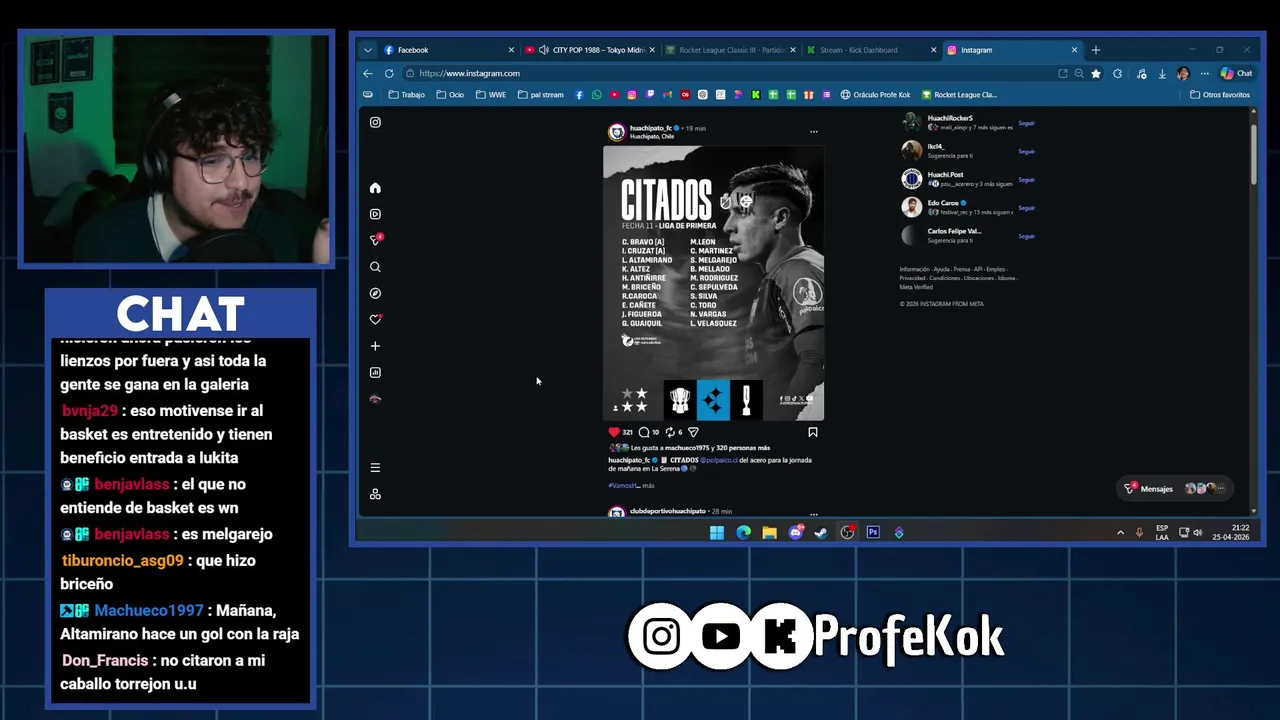The width and height of the screenshot is (1280, 720).
Task: Open notifications heart icon in sidebar
Action: pos(375,320)
